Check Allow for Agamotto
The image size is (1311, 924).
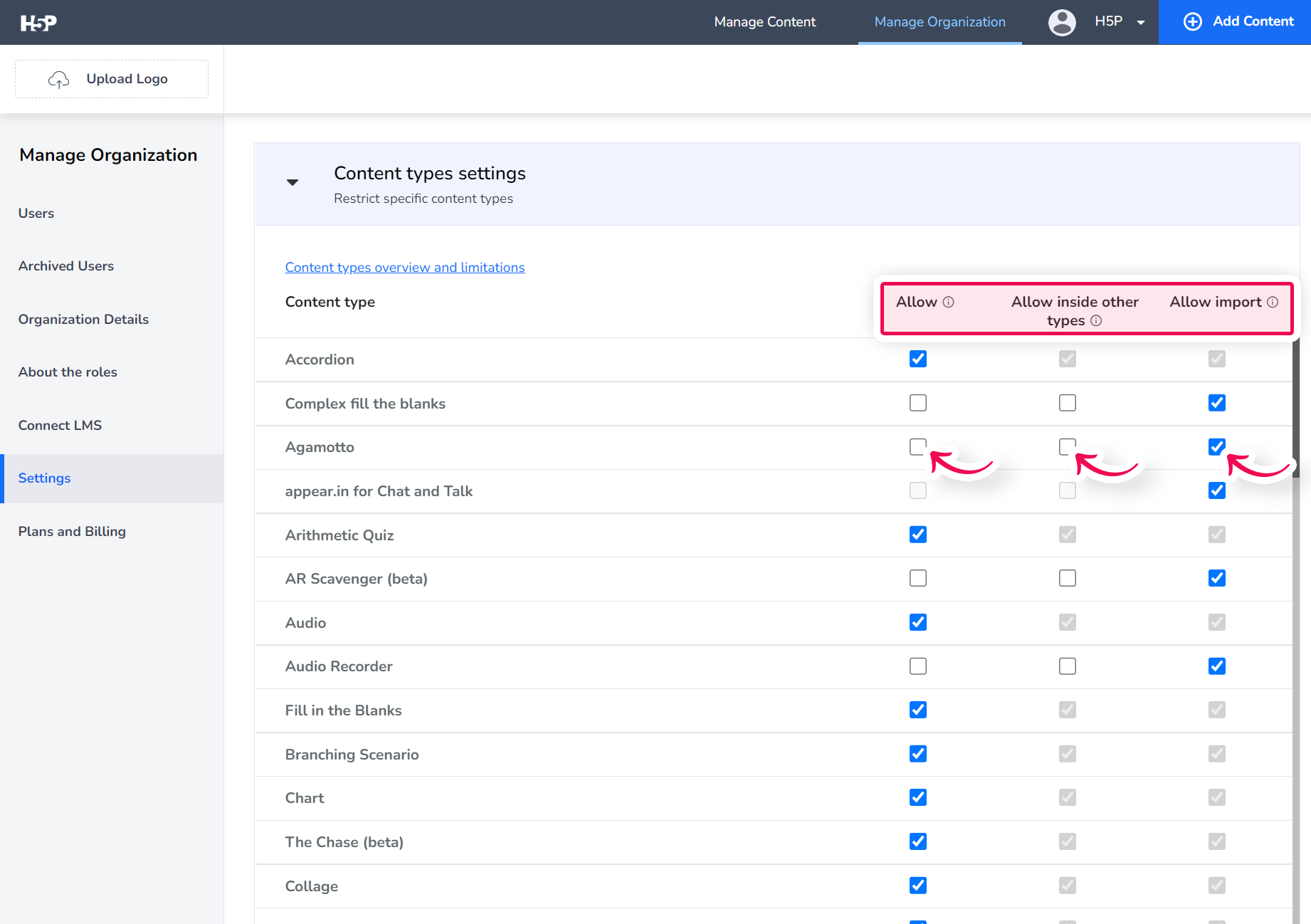(x=918, y=446)
